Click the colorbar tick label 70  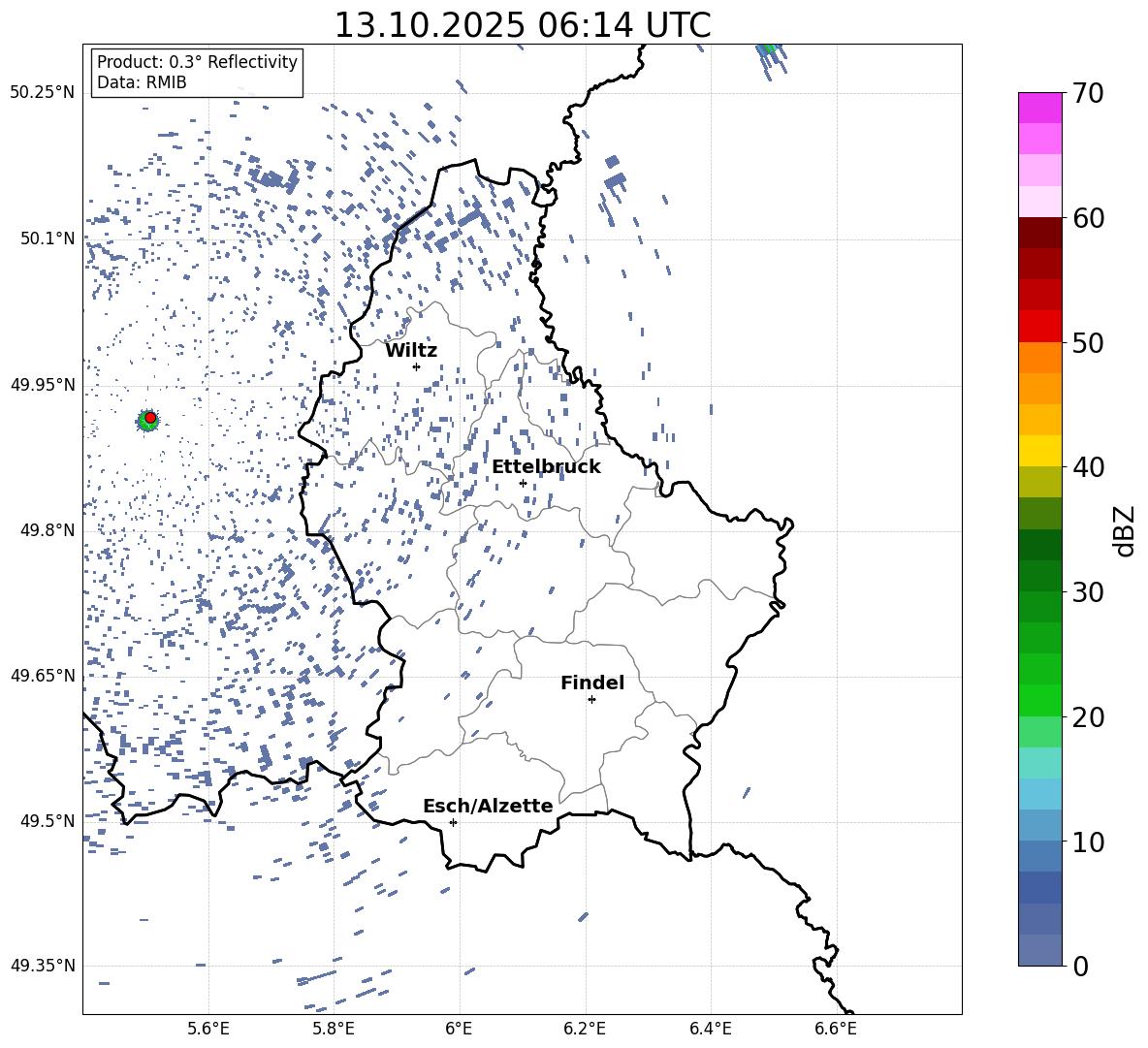coord(1088,93)
